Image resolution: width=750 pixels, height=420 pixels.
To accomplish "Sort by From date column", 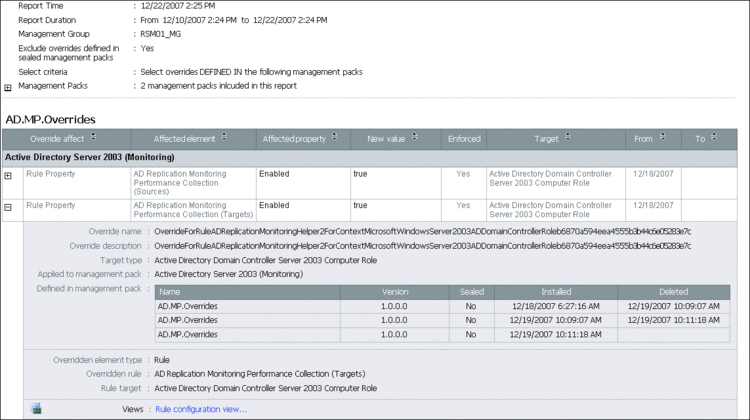I will (x=660, y=138).
